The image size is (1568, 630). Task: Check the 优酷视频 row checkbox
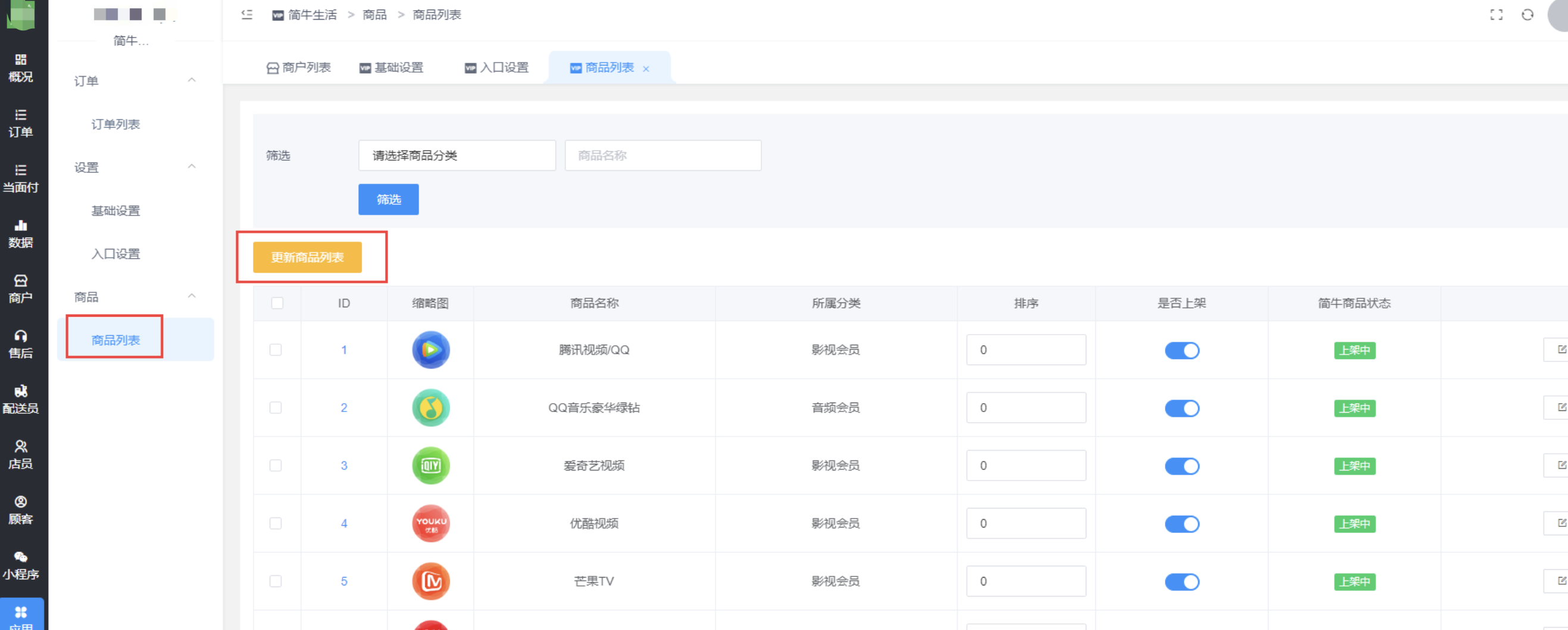(276, 523)
